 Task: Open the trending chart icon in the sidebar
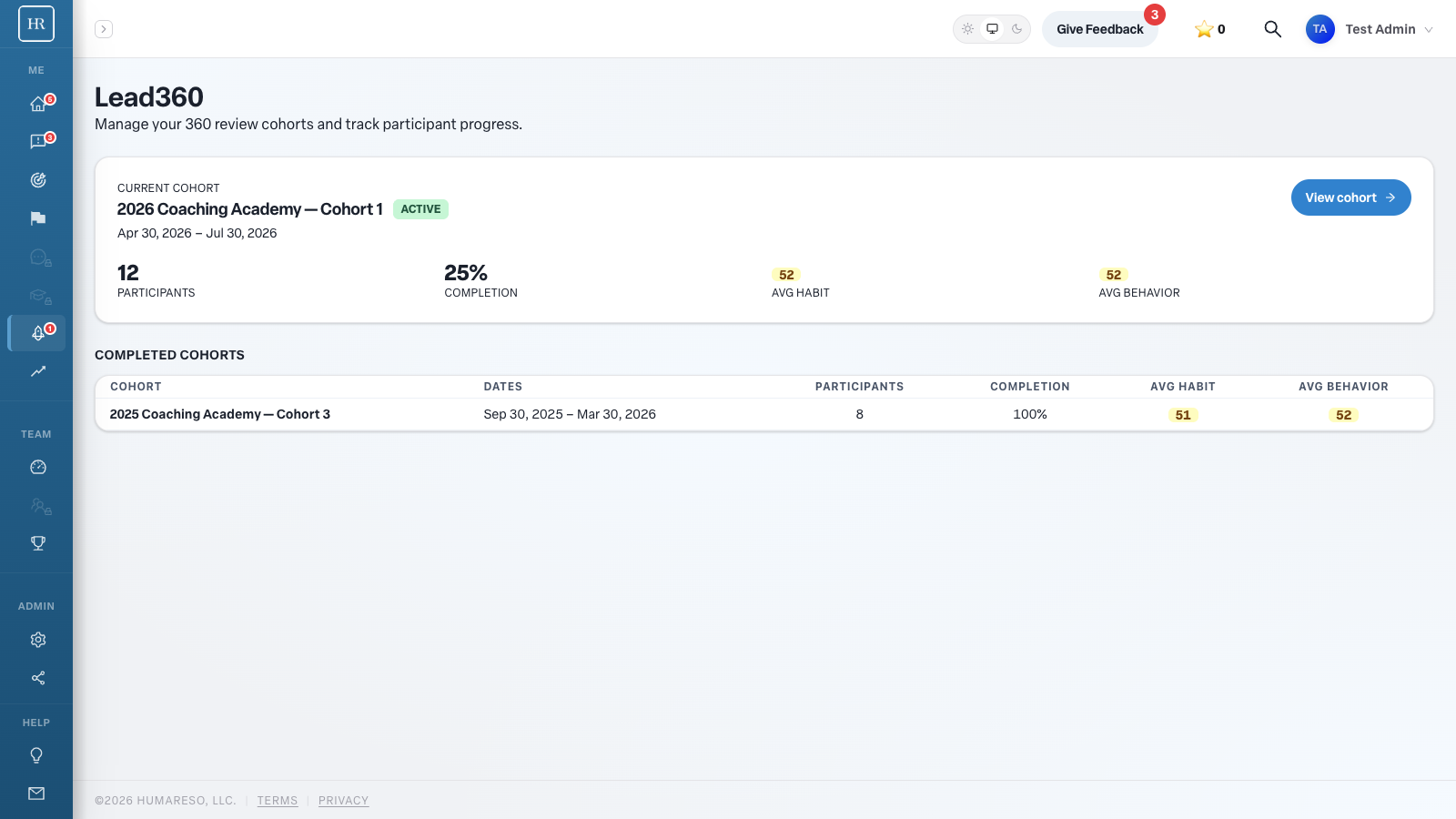[x=37, y=371]
